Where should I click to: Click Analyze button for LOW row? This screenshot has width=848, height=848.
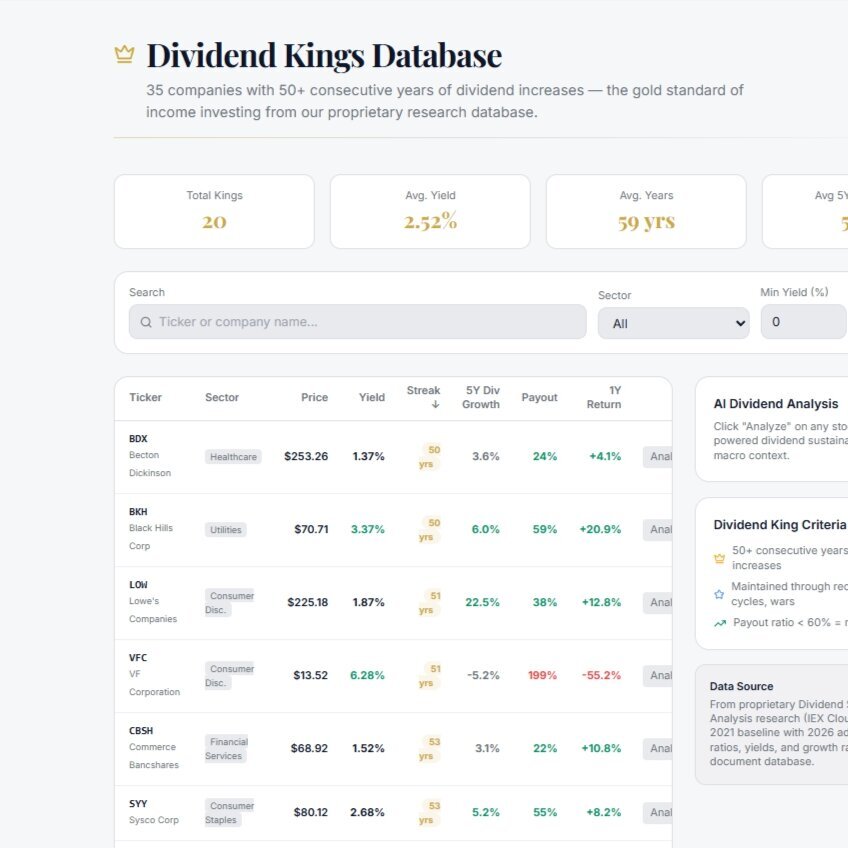tap(658, 602)
